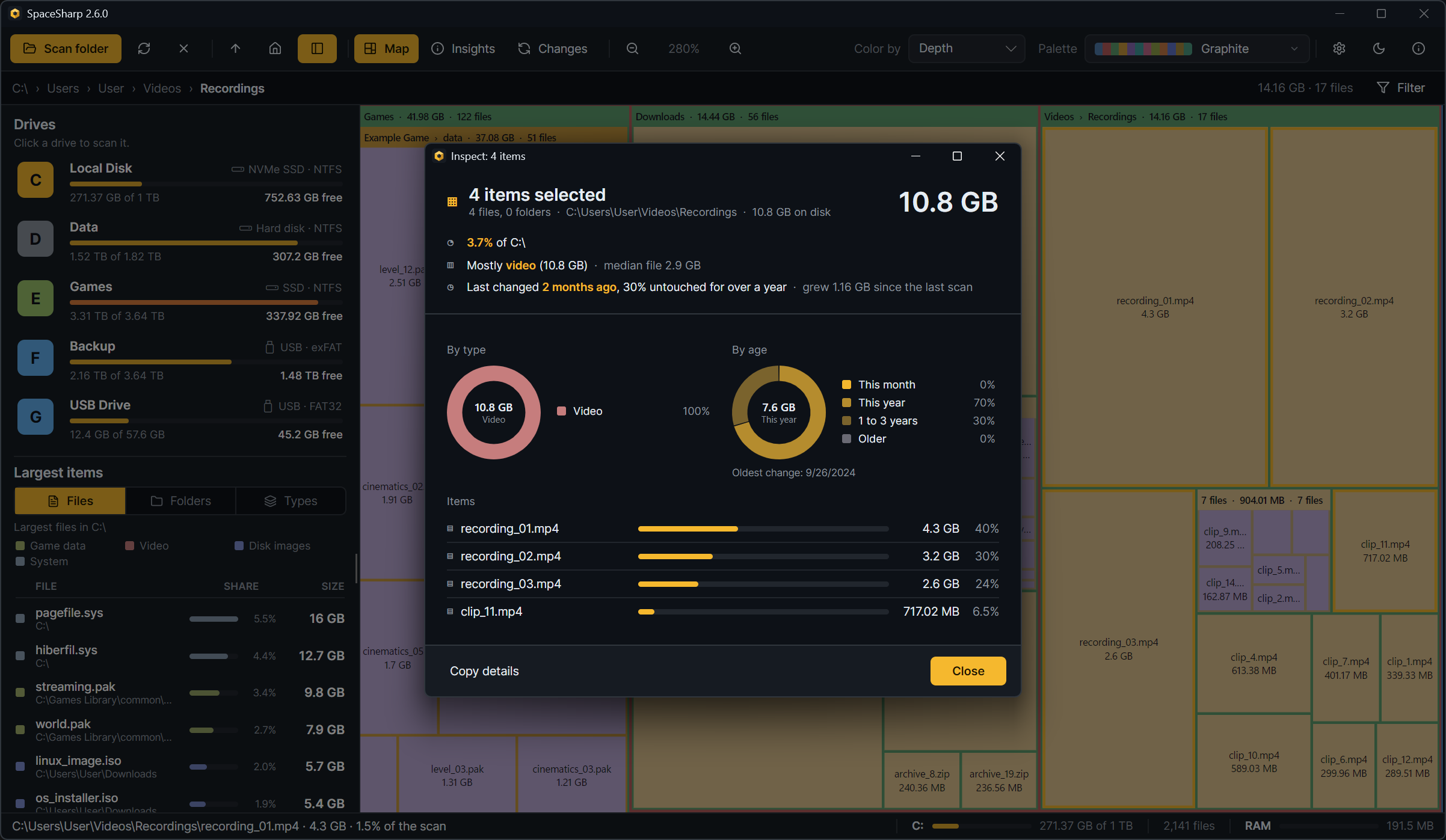The width and height of the screenshot is (1446, 840).
Task: Select the G USB Drive icon
Action: tap(35, 417)
